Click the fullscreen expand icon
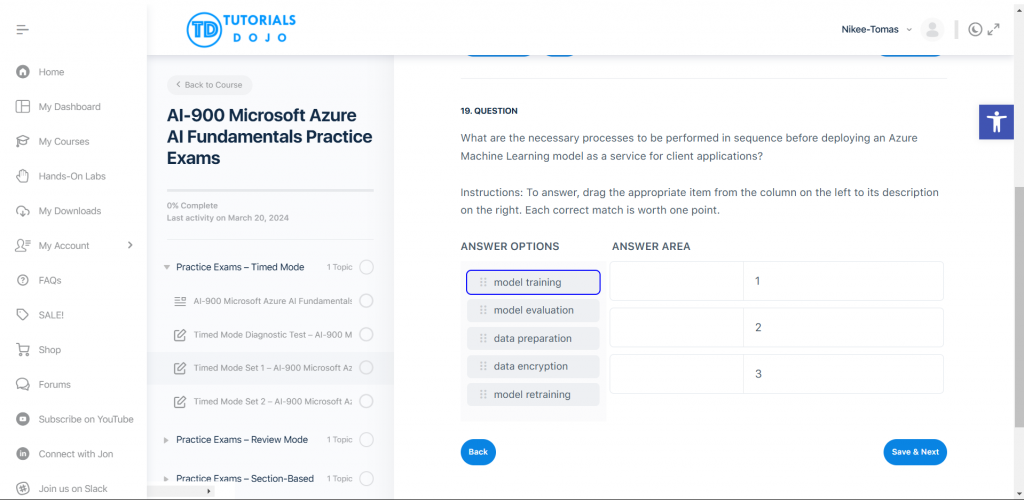Screen dimensions: 1024x500 pos(994,30)
